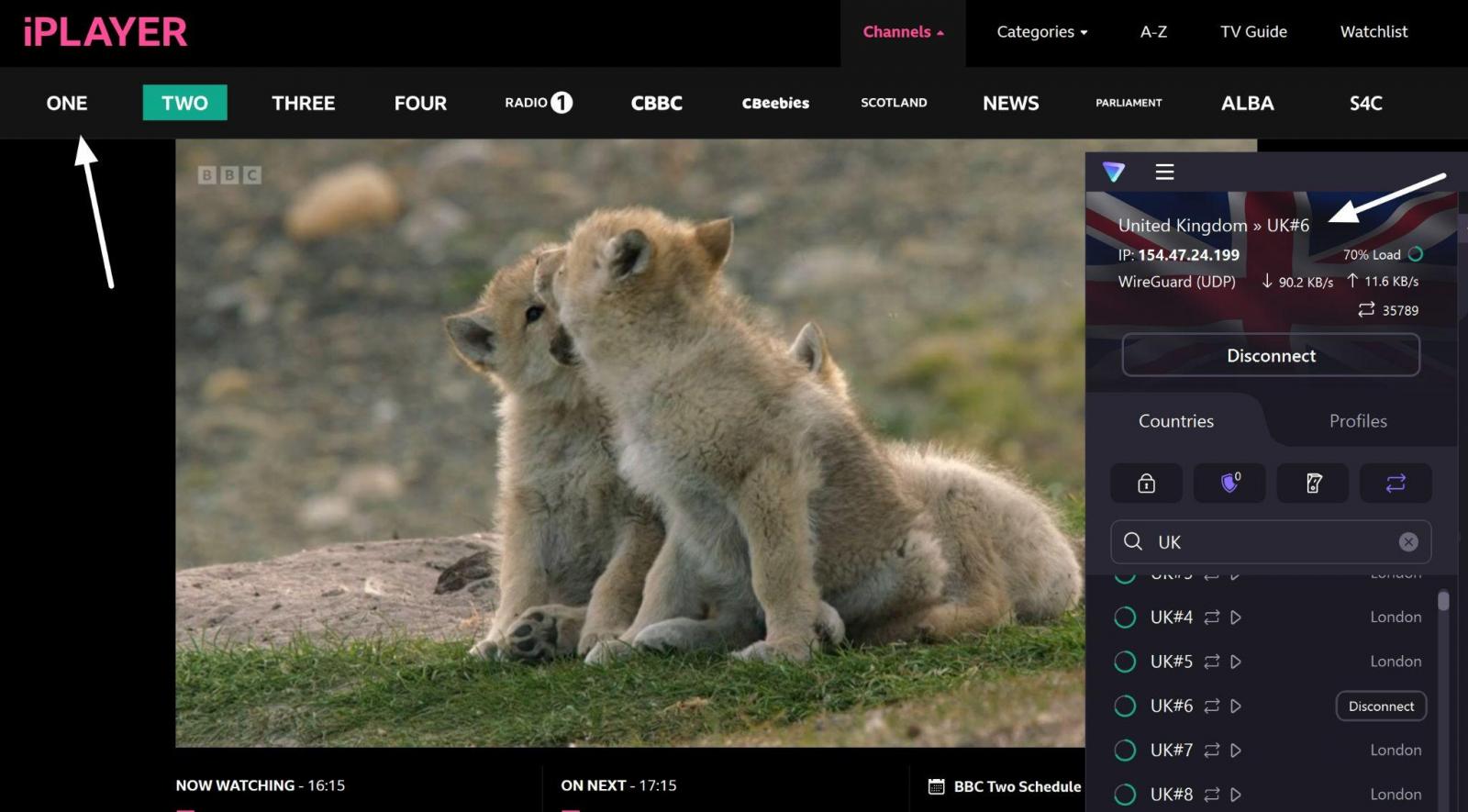1468x812 pixels.
Task: Open the CBBC channel
Action: 656,103
